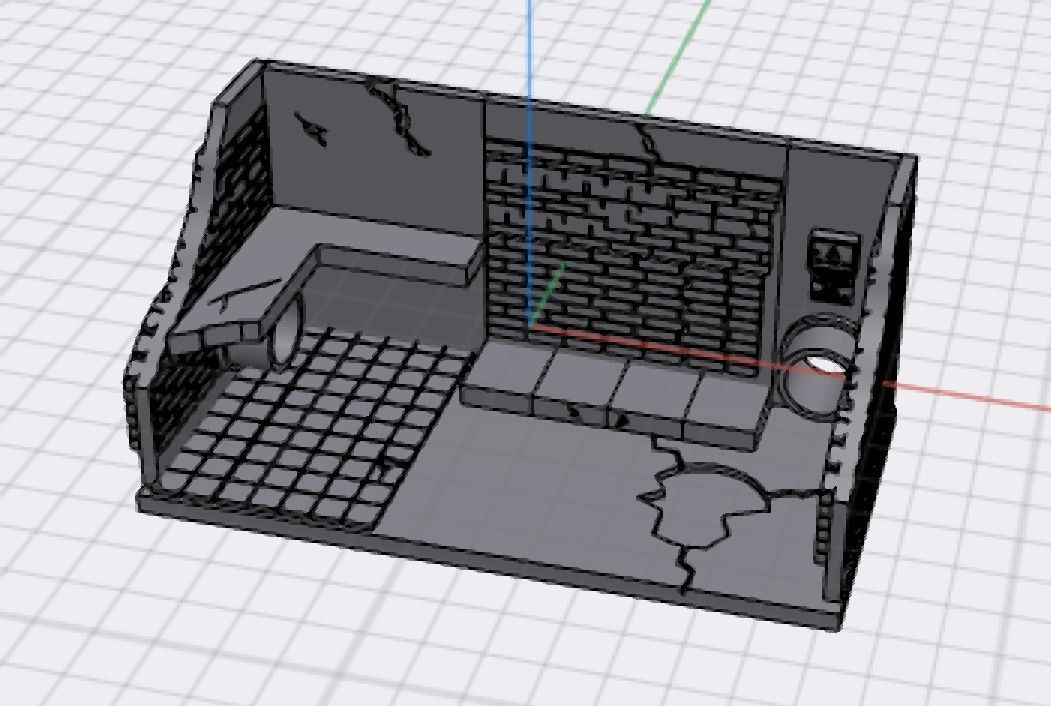1051x706 pixels.
Task: Click the cracked crater in the floor
Action: pos(706,506)
